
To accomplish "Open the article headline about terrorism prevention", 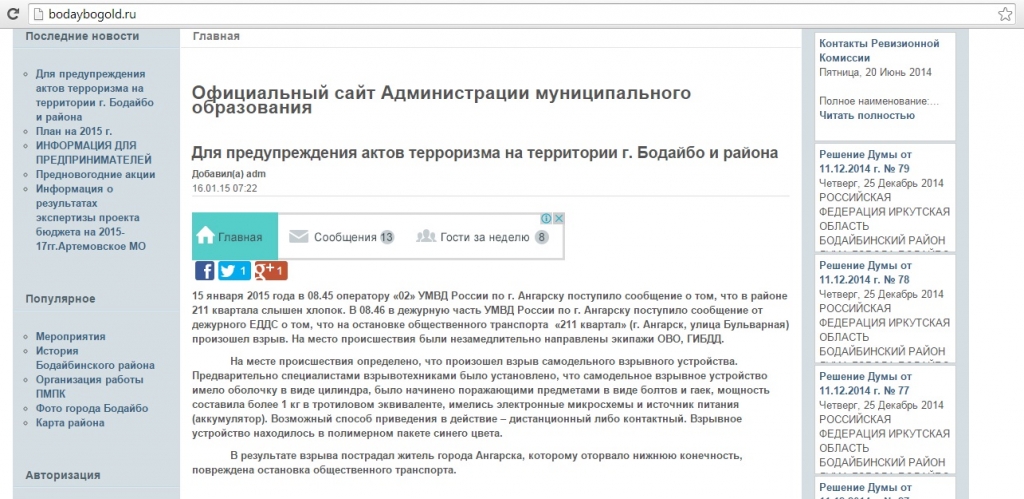I will [x=485, y=153].
